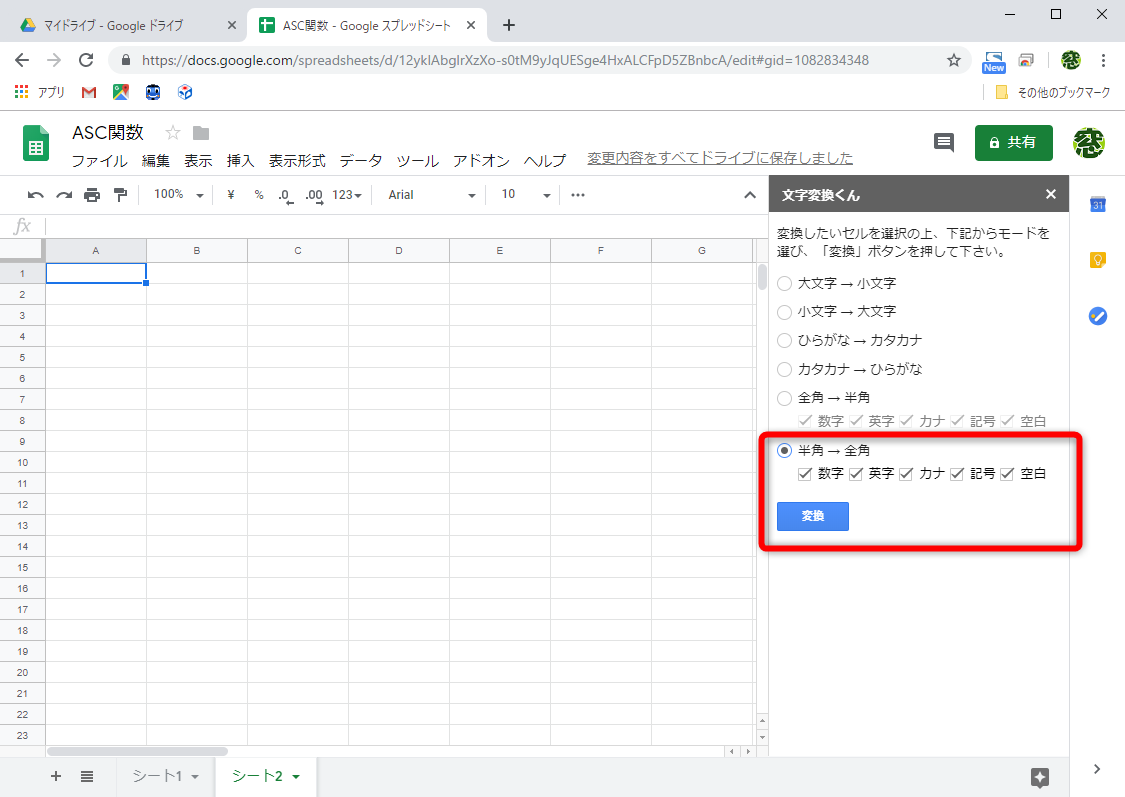Image resolution: width=1125 pixels, height=797 pixels.
Task: Click the Print icon in the toolbar
Action: tap(89, 195)
